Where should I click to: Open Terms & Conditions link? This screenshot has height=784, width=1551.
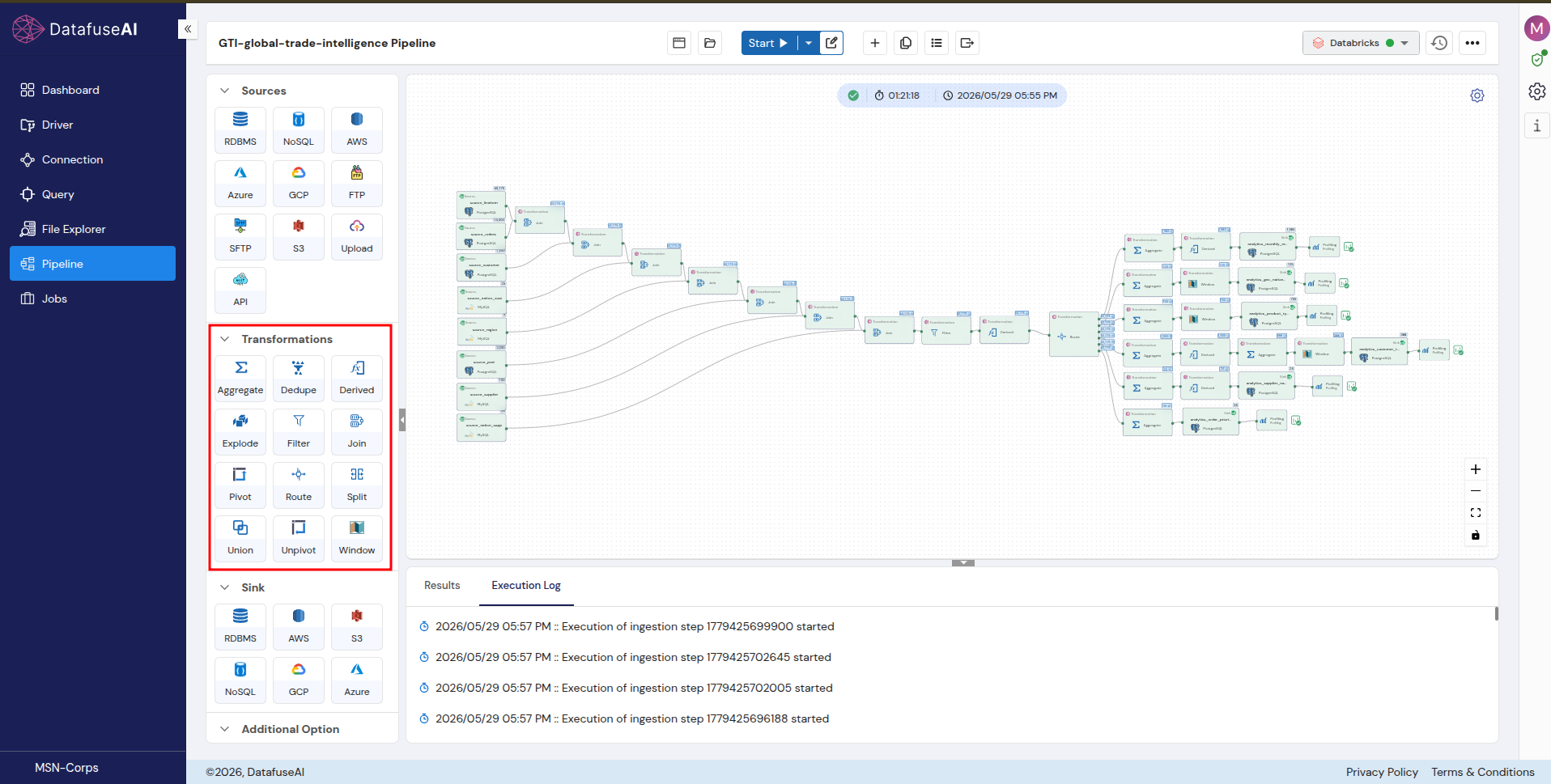click(1482, 772)
